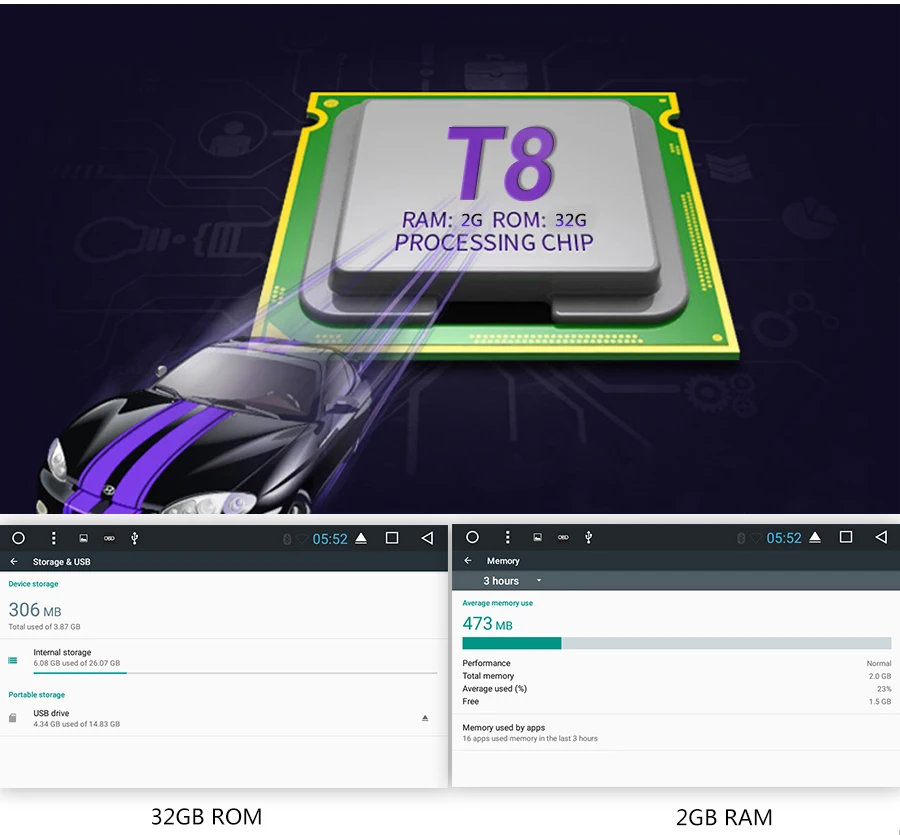
Task: Select the Memory screen title
Action: pos(503,561)
